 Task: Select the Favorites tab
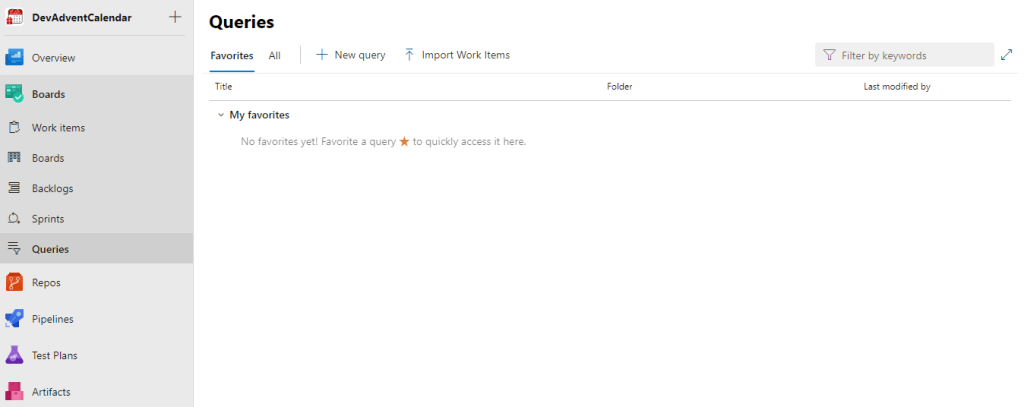click(231, 55)
